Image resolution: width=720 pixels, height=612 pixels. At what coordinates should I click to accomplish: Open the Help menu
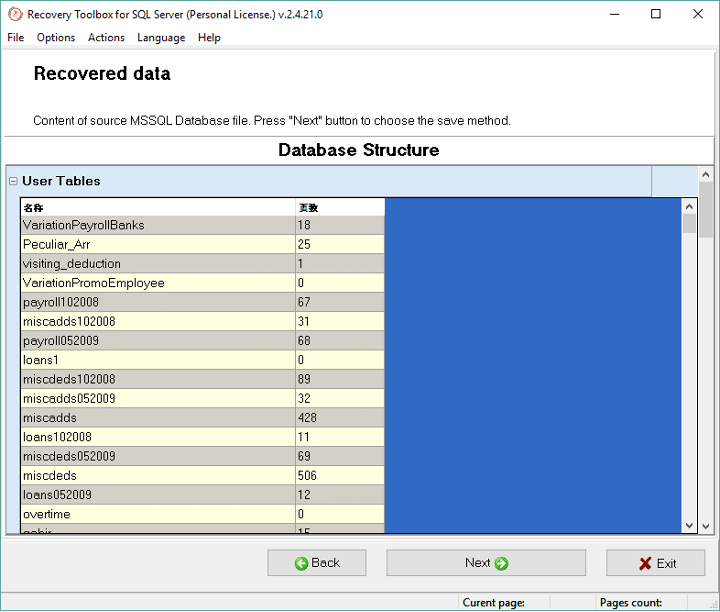coord(209,38)
